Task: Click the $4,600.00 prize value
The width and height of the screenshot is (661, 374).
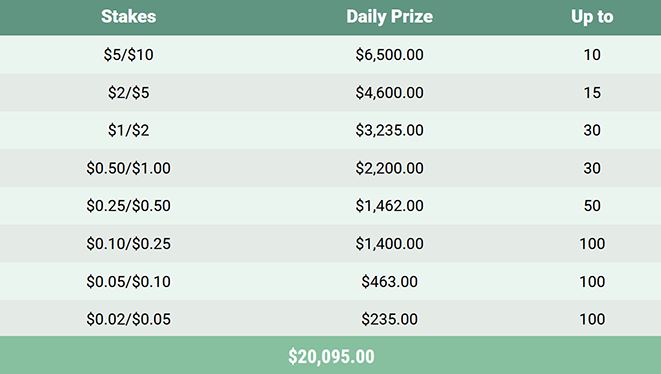Action: (390, 92)
